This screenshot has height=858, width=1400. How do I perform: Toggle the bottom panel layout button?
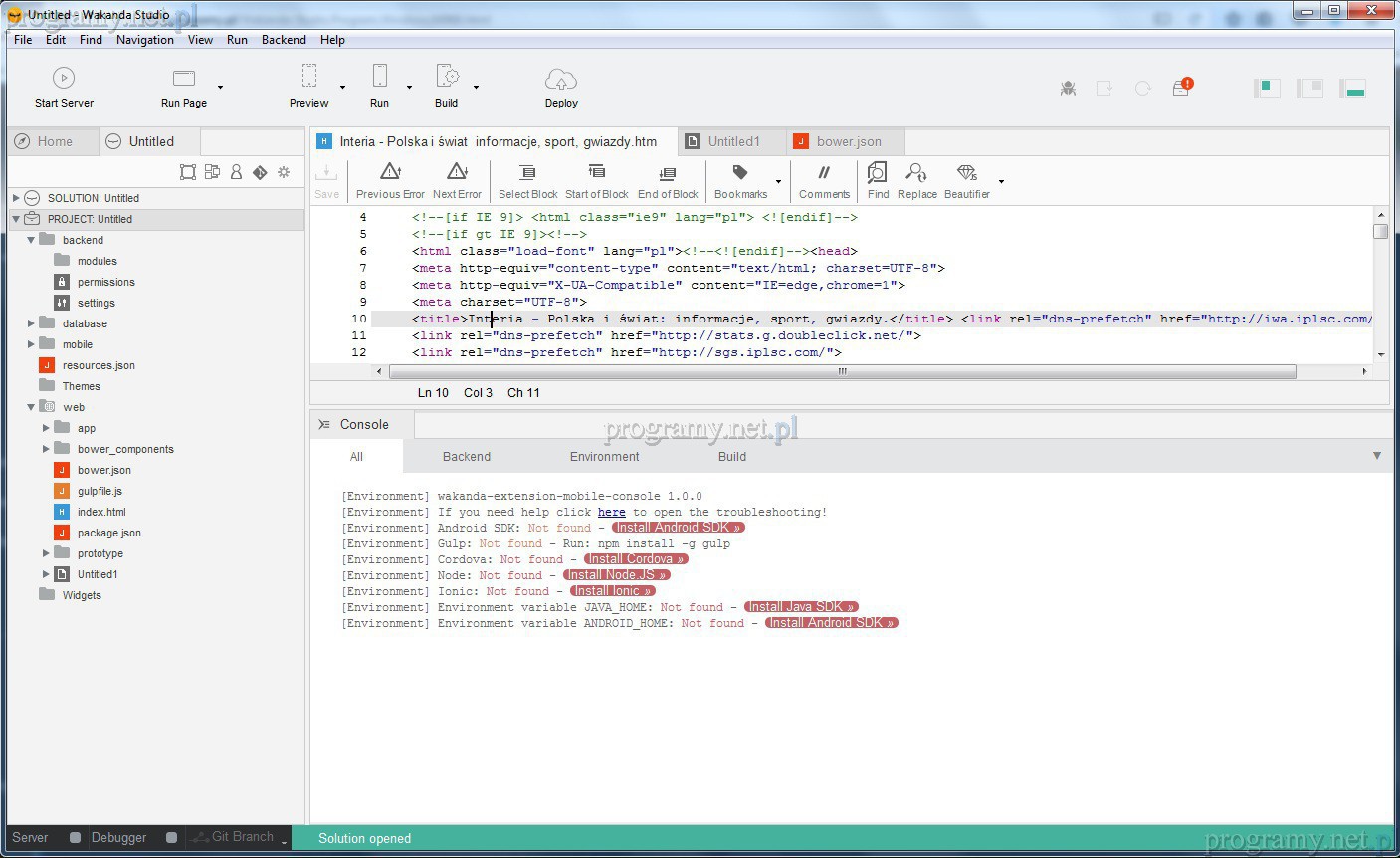tap(1352, 89)
